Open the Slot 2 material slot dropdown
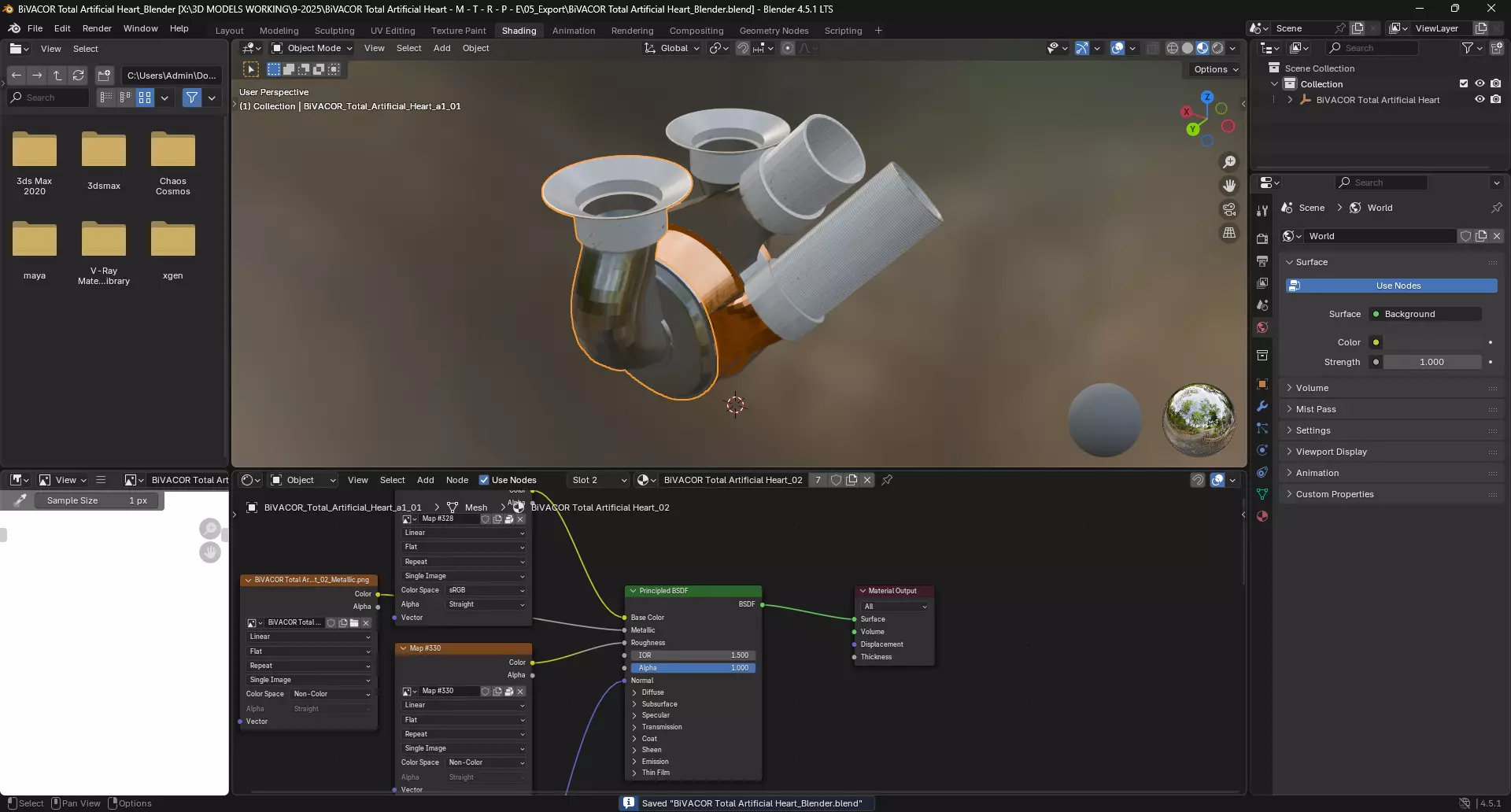 (599, 480)
